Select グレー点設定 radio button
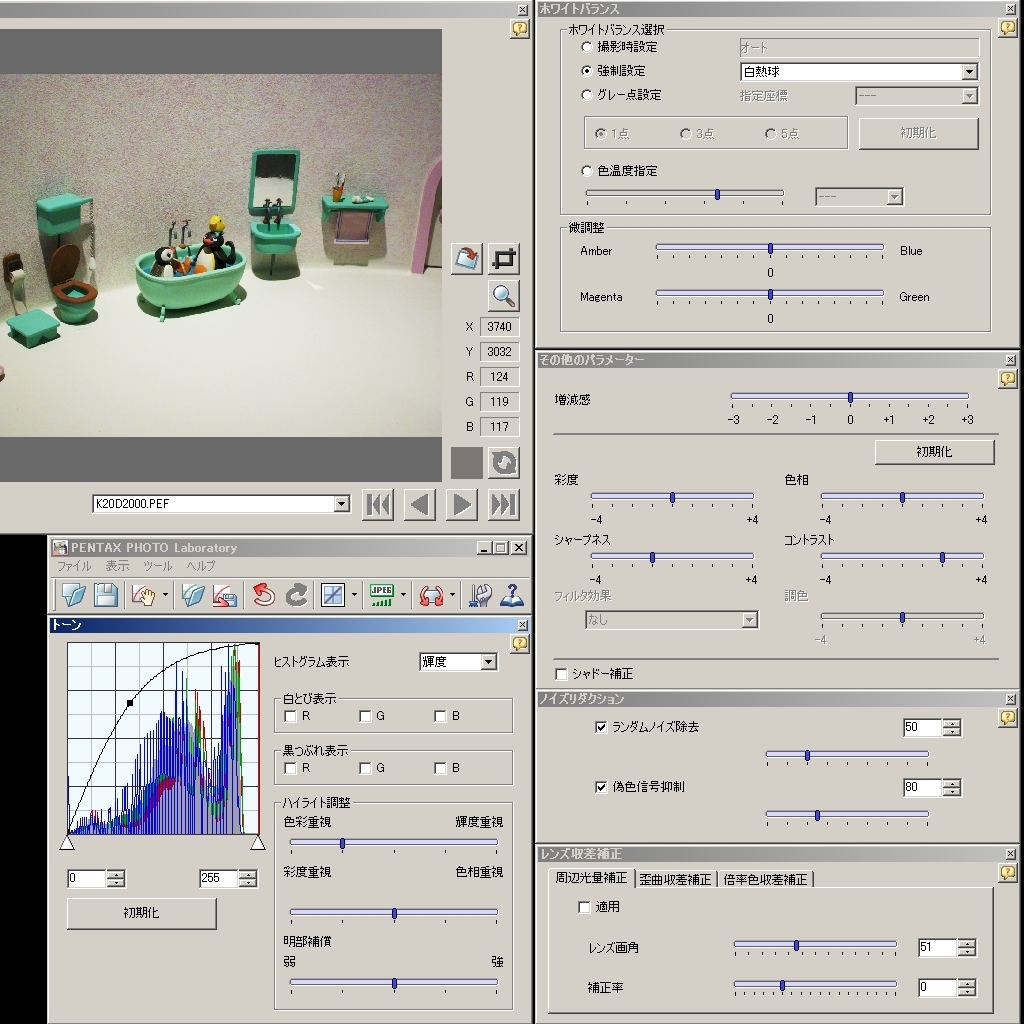1024x1024 pixels. click(586, 95)
